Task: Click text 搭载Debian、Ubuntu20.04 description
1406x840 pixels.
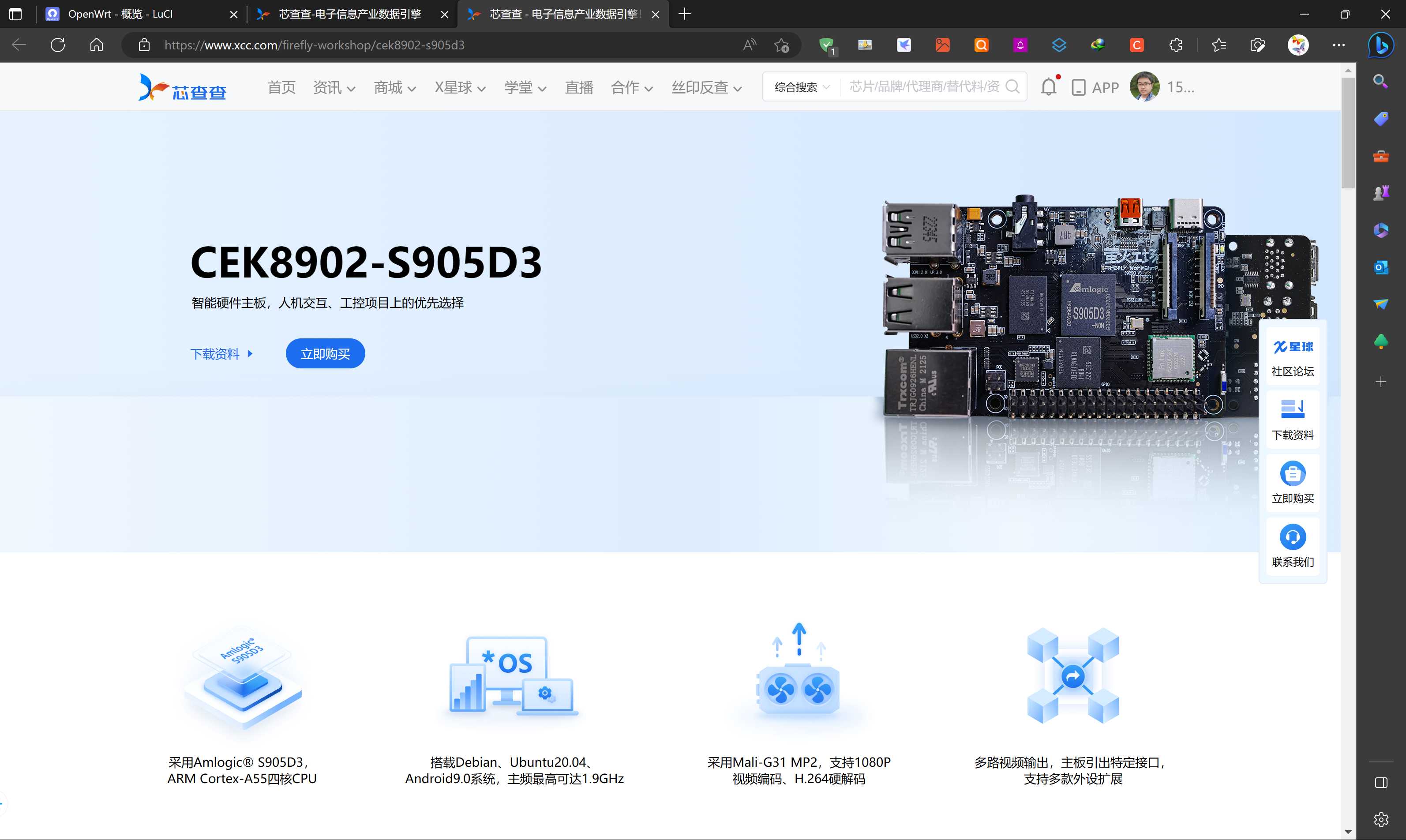Action: 514,770
